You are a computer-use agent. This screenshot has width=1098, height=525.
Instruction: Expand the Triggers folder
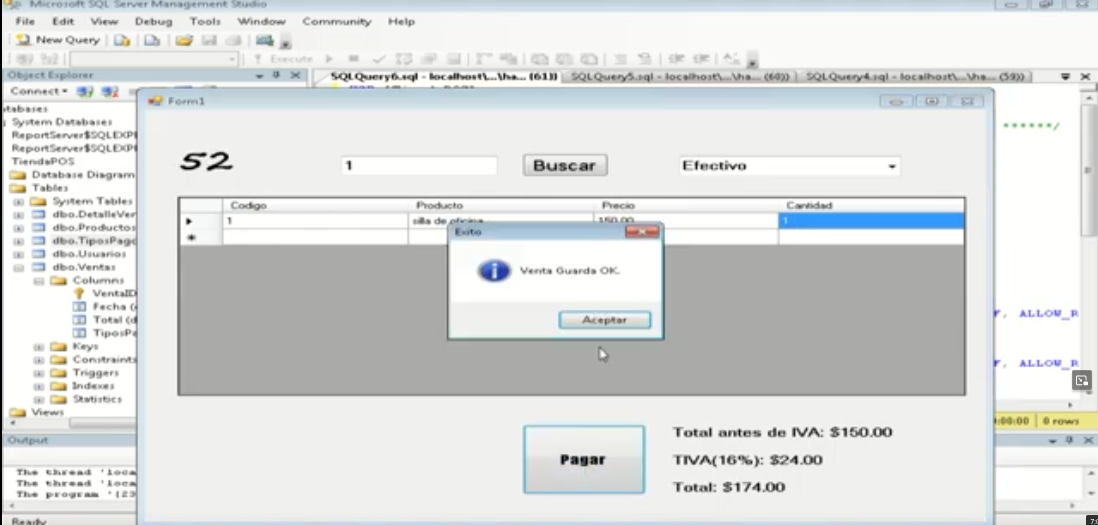click(x=38, y=373)
